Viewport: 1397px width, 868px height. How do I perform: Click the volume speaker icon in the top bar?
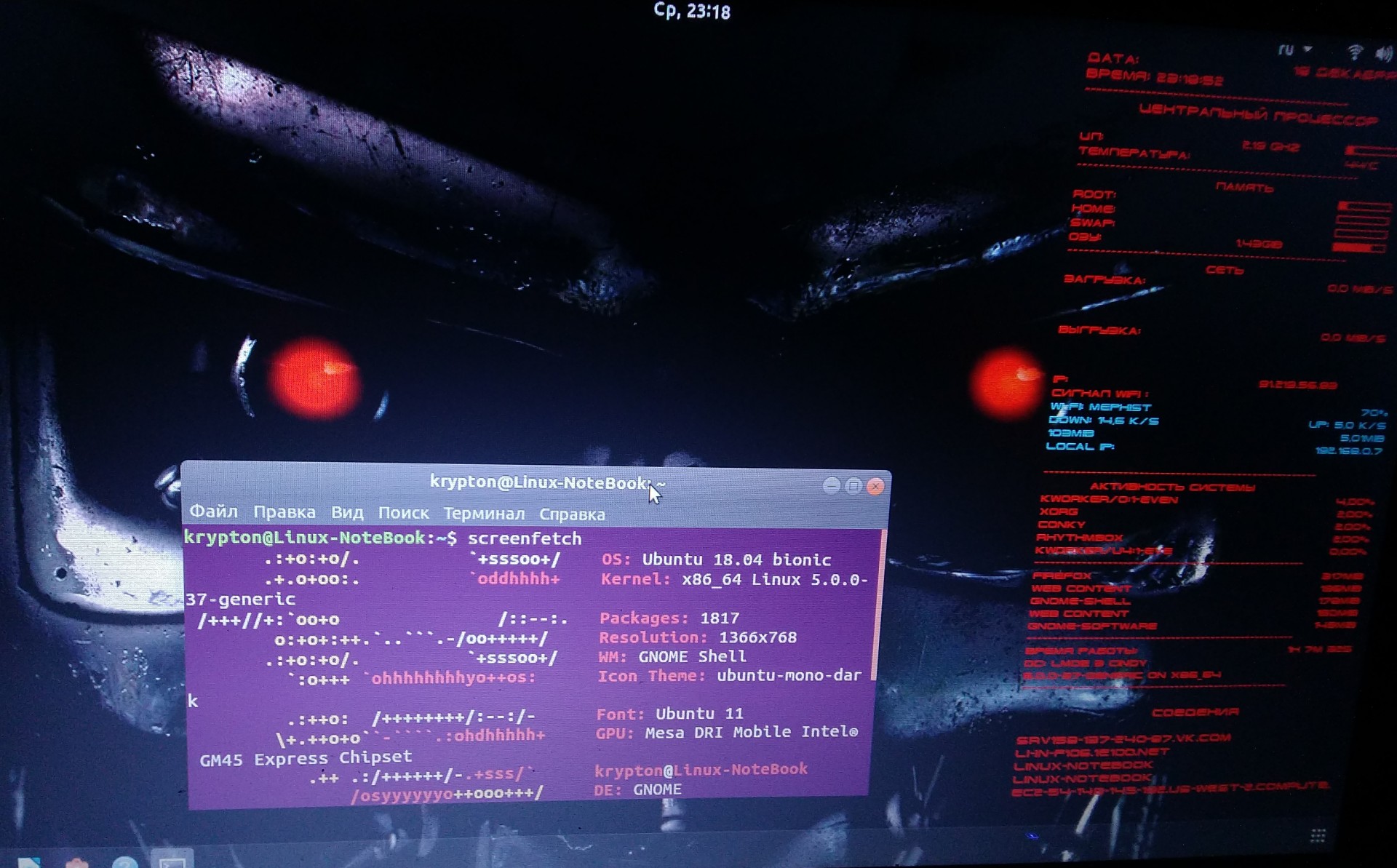[x=1384, y=53]
